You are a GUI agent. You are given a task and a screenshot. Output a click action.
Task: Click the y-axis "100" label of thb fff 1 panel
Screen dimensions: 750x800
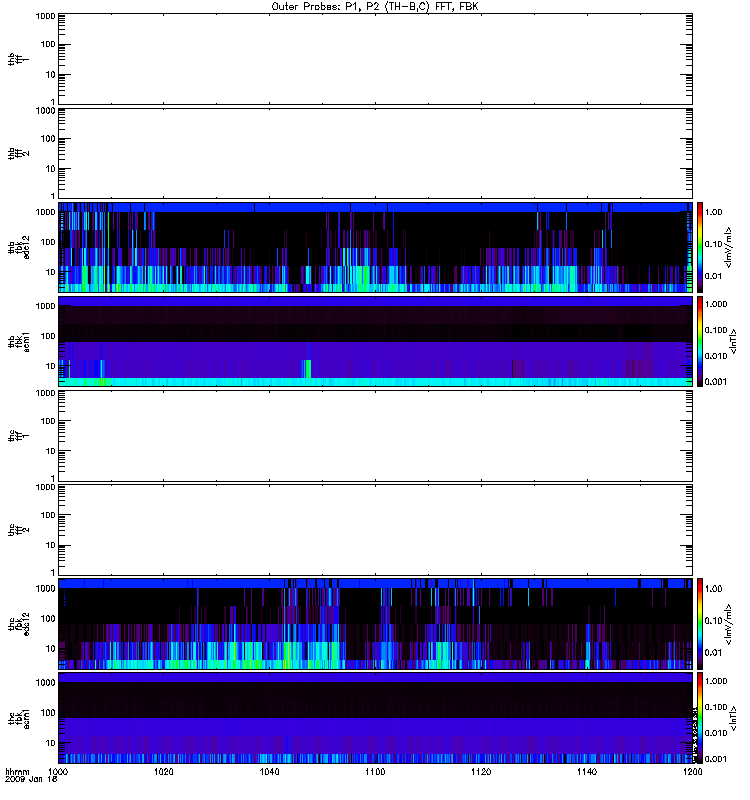point(48,44)
